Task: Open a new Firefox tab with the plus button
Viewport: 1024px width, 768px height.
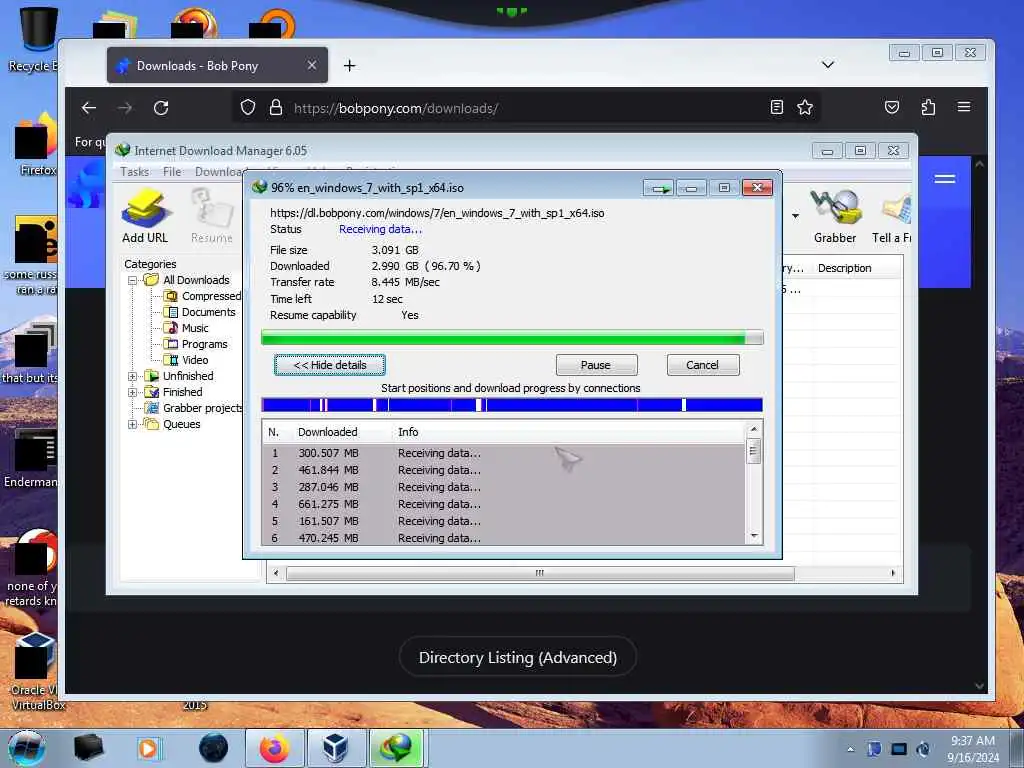Action: click(349, 65)
